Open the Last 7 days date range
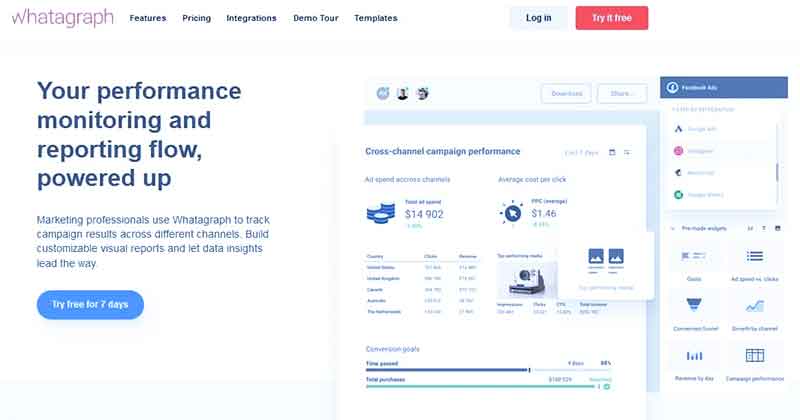 (582, 153)
